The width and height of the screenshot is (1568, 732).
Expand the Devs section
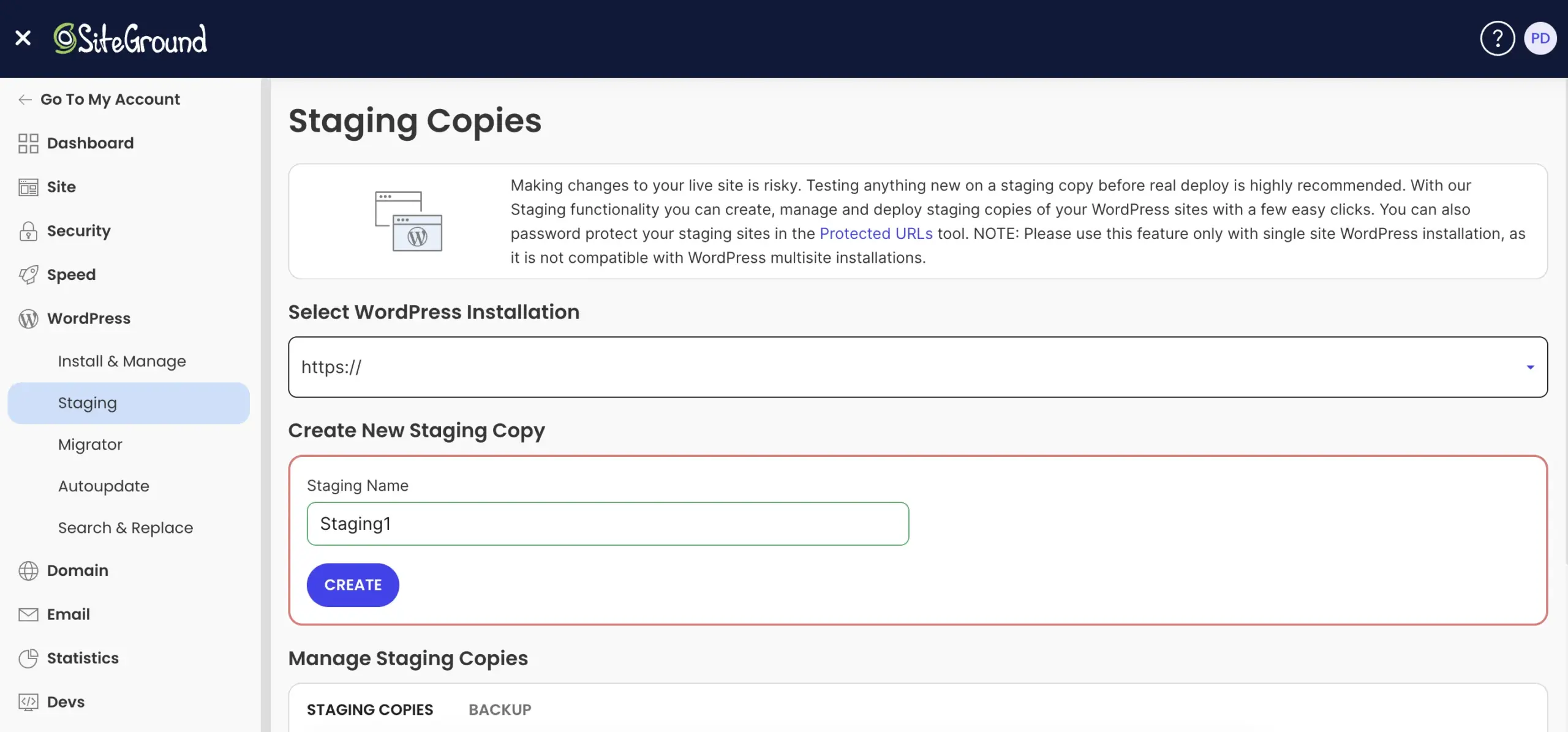pyautogui.click(x=66, y=702)
